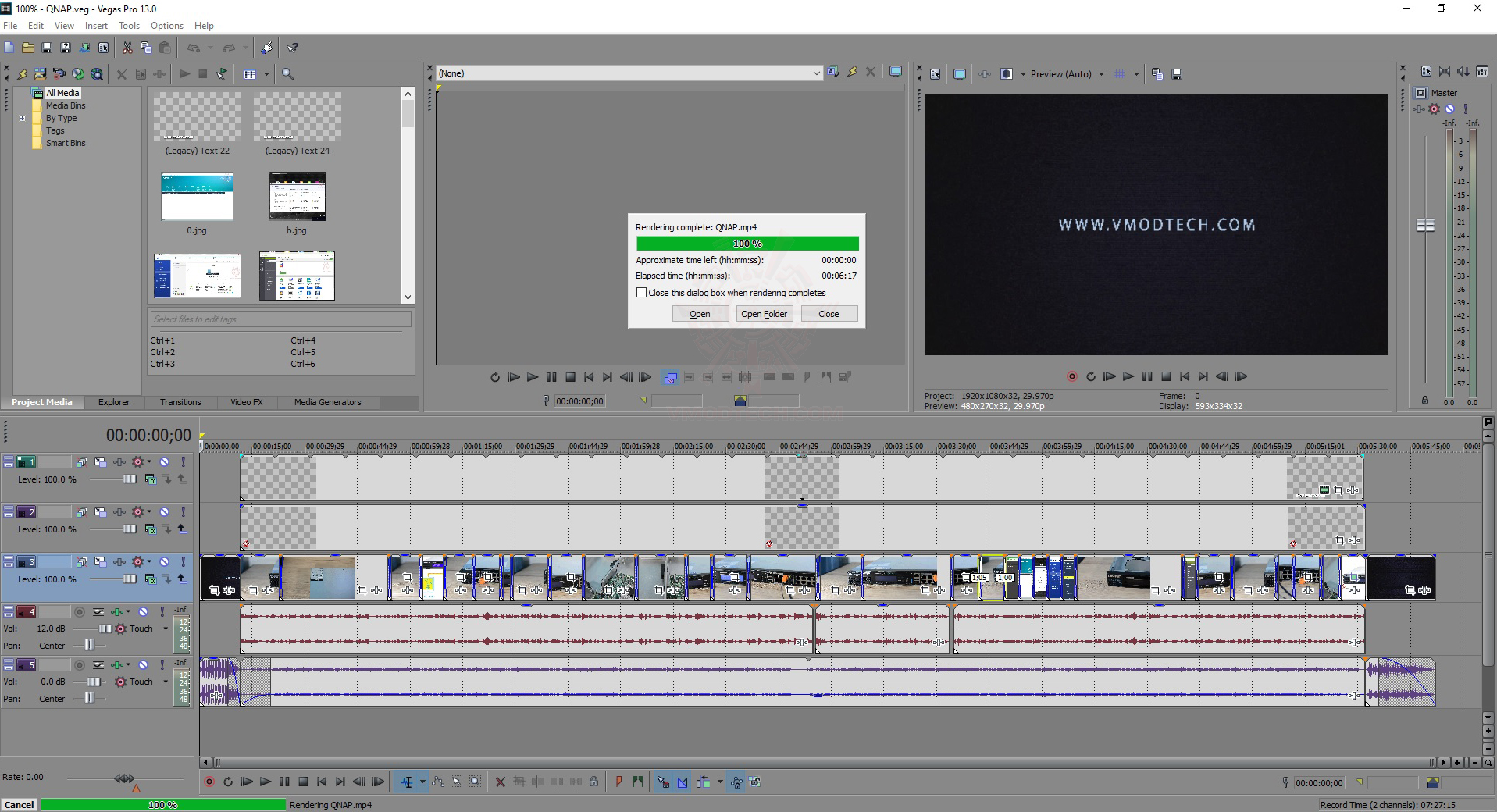Click Open button in render dialog
Image resolution: width=1497 pixels, height=812 pixels.
click(x=700, y=314)
